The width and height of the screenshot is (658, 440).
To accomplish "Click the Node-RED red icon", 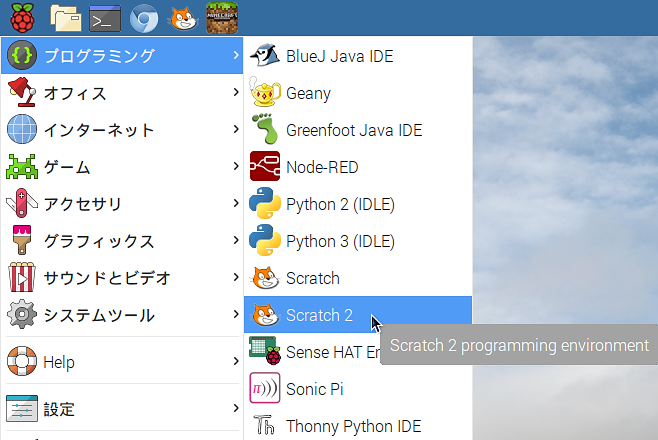I will pos(265,166).
